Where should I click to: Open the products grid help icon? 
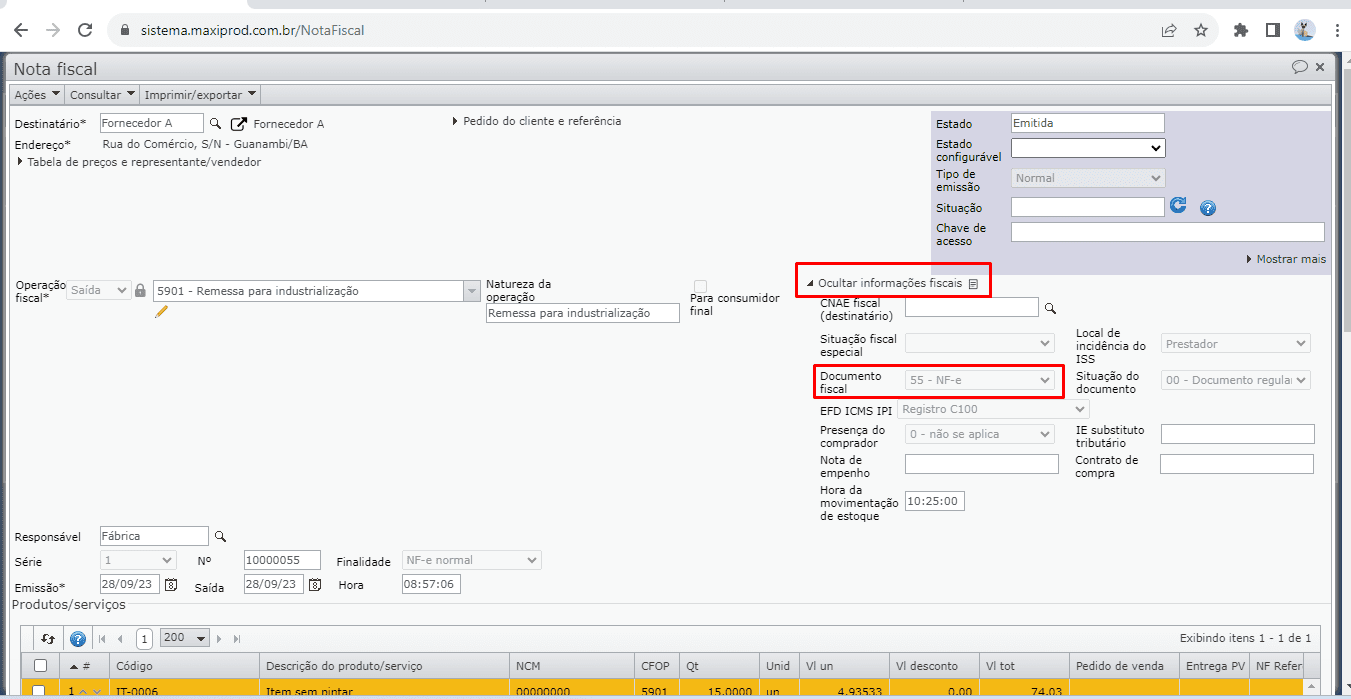[x=77, y=638]
